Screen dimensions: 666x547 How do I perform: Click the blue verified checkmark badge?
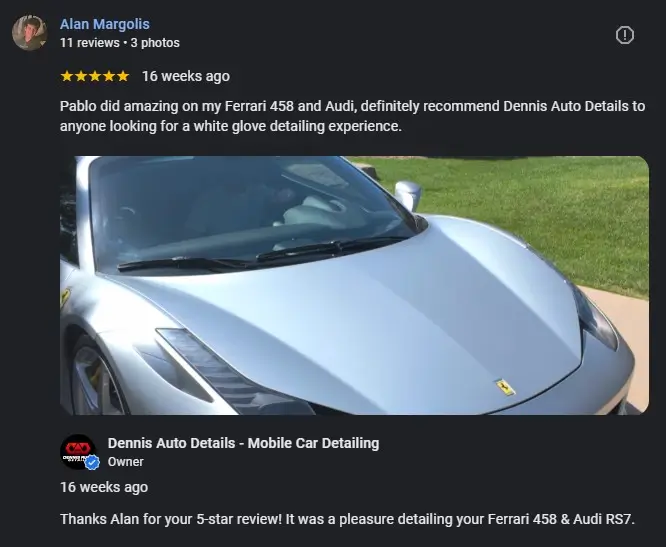coord(92,462)
